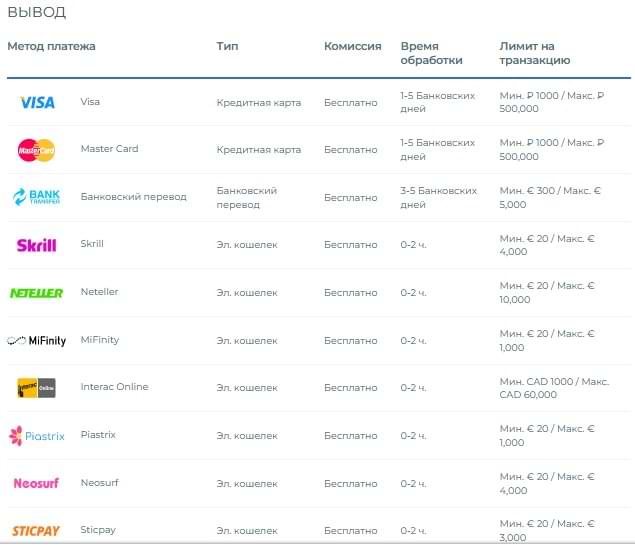Click the Visa limit 'Мин. ₽ 1000 / Макс. ₽ 500,000'
Image resolution: width=635 pixels, height=545 pixels.
[552, 102]
